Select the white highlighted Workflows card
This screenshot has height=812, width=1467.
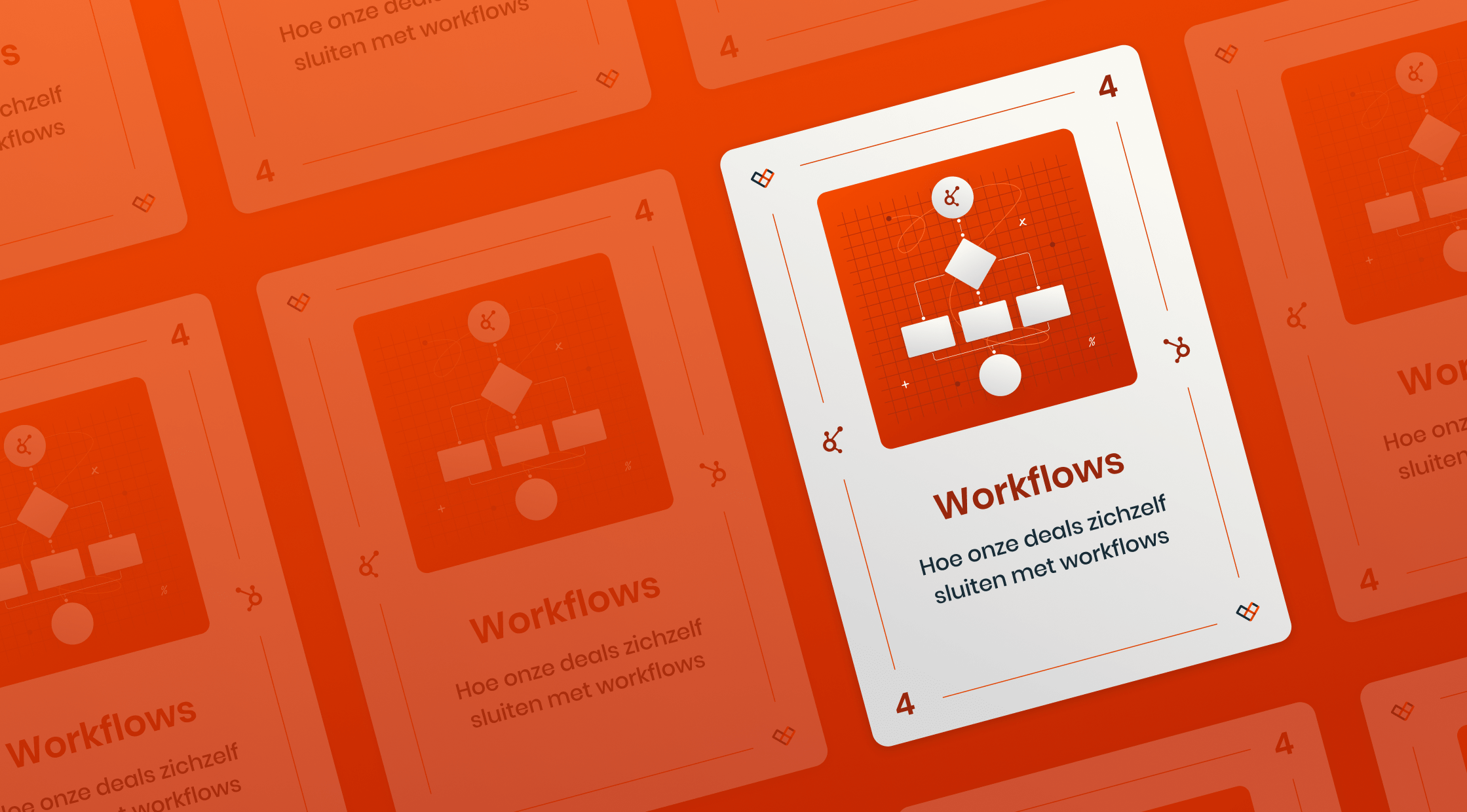(1006, 396)
